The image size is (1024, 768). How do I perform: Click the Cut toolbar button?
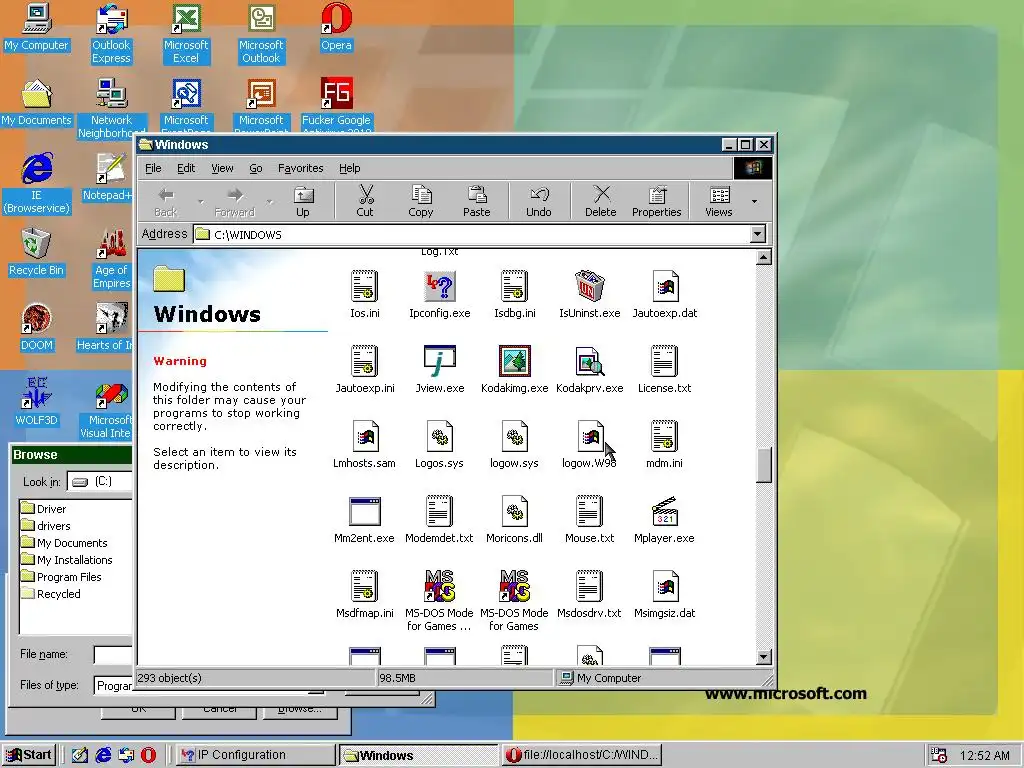coord(365,200)
